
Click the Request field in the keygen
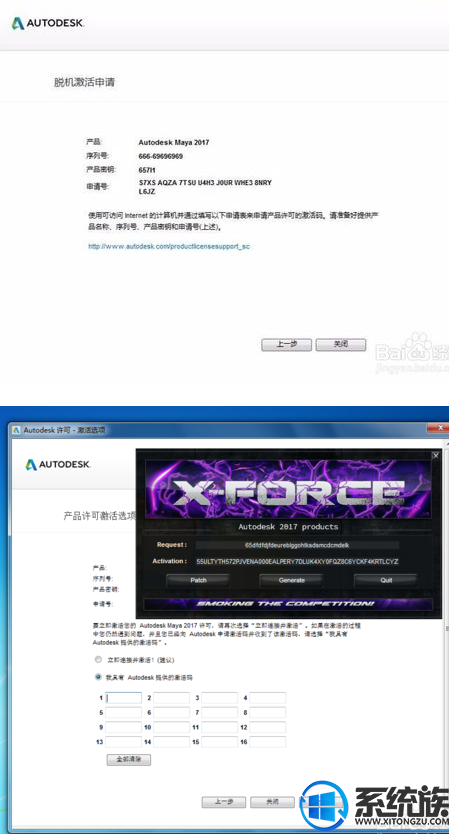tap(297, 545)
